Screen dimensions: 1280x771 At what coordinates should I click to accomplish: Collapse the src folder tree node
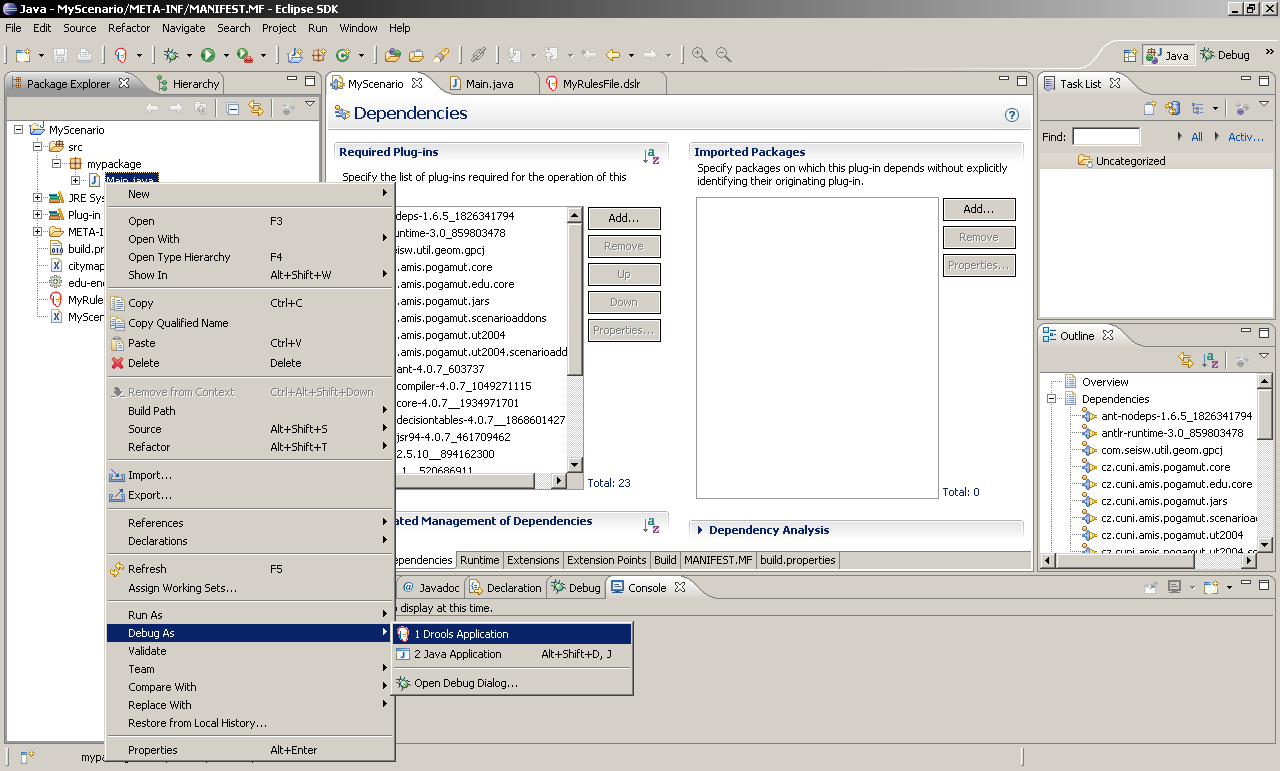pos(38,147)
